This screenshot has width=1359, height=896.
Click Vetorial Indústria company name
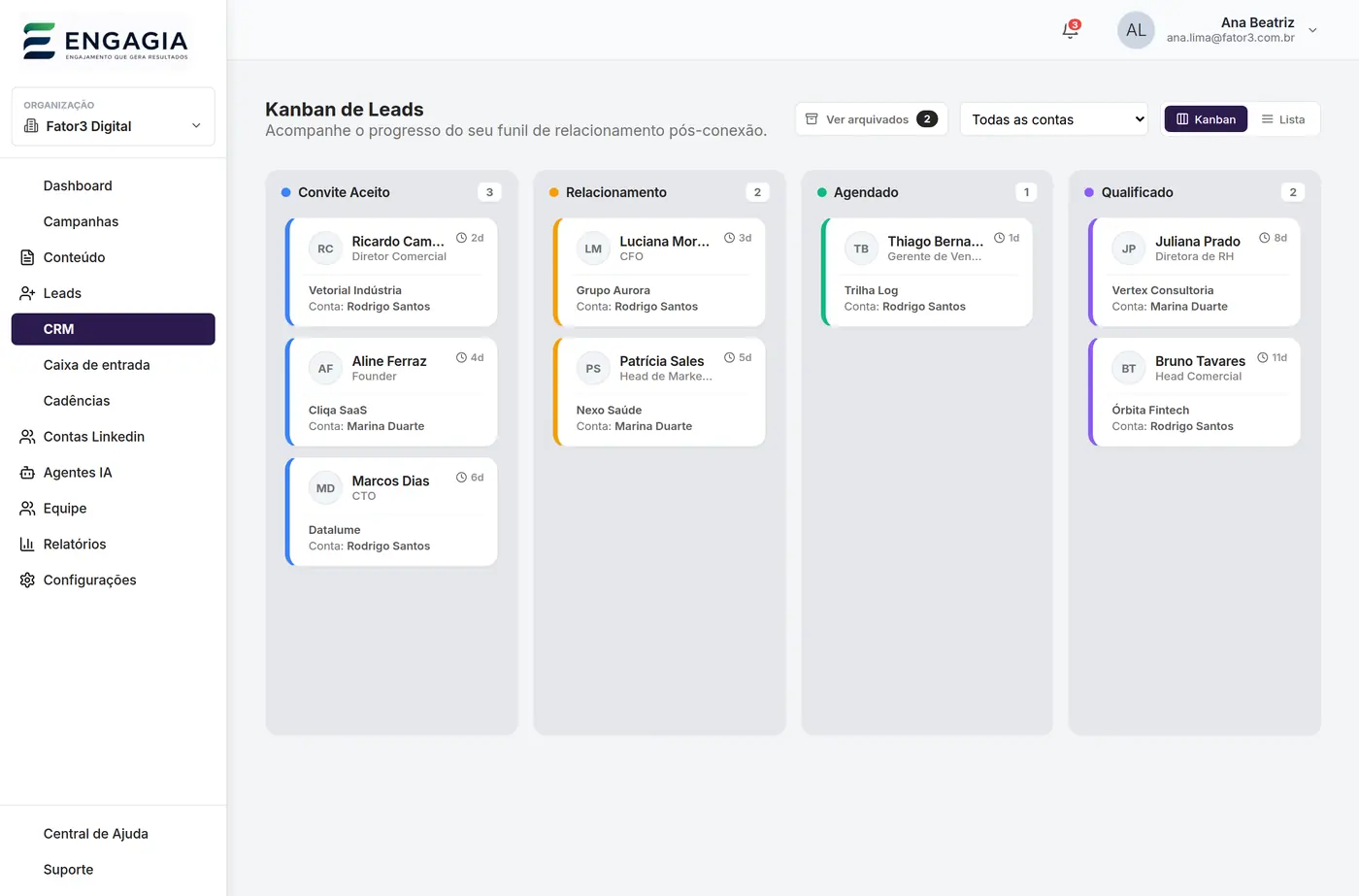(355, 290)
